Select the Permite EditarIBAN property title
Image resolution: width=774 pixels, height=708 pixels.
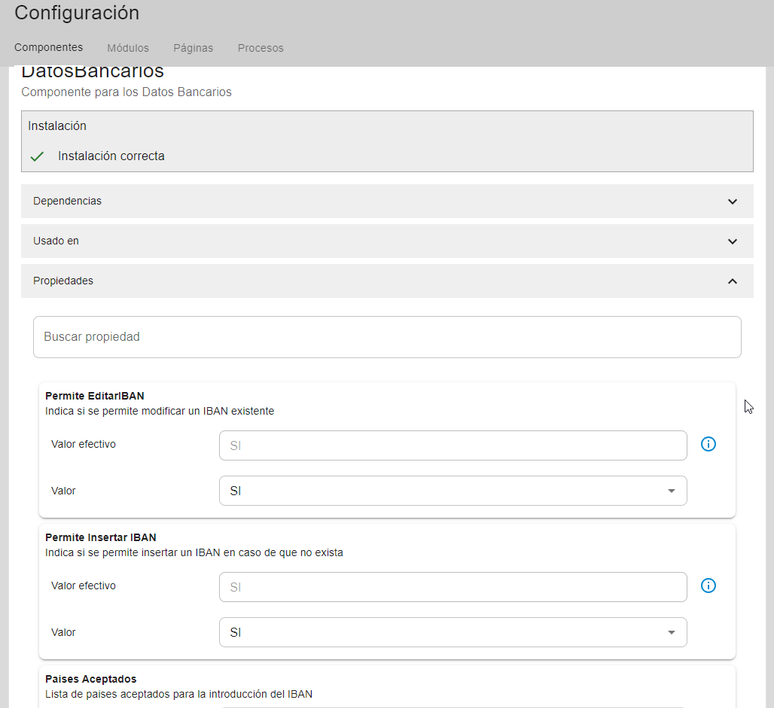[x=95, y=396]
